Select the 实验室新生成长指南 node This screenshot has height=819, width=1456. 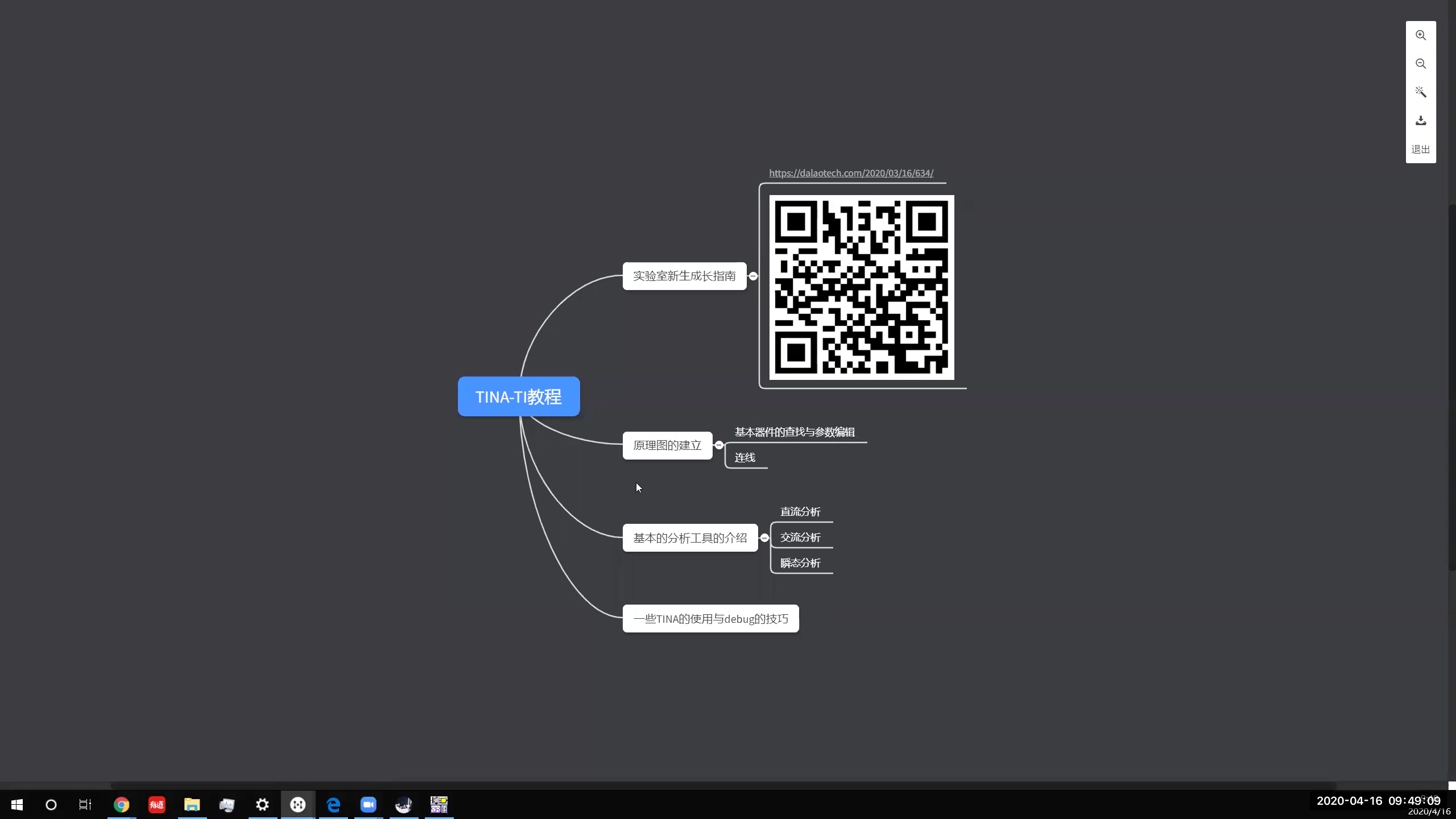(684, 276)
